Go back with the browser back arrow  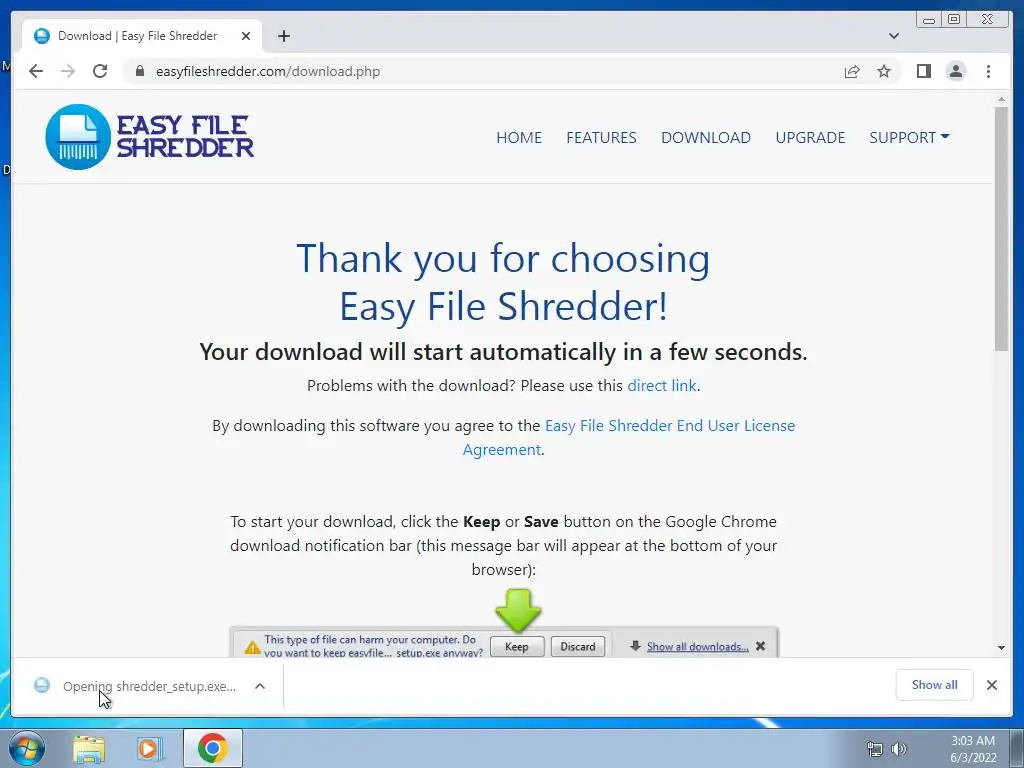(36, 71)
